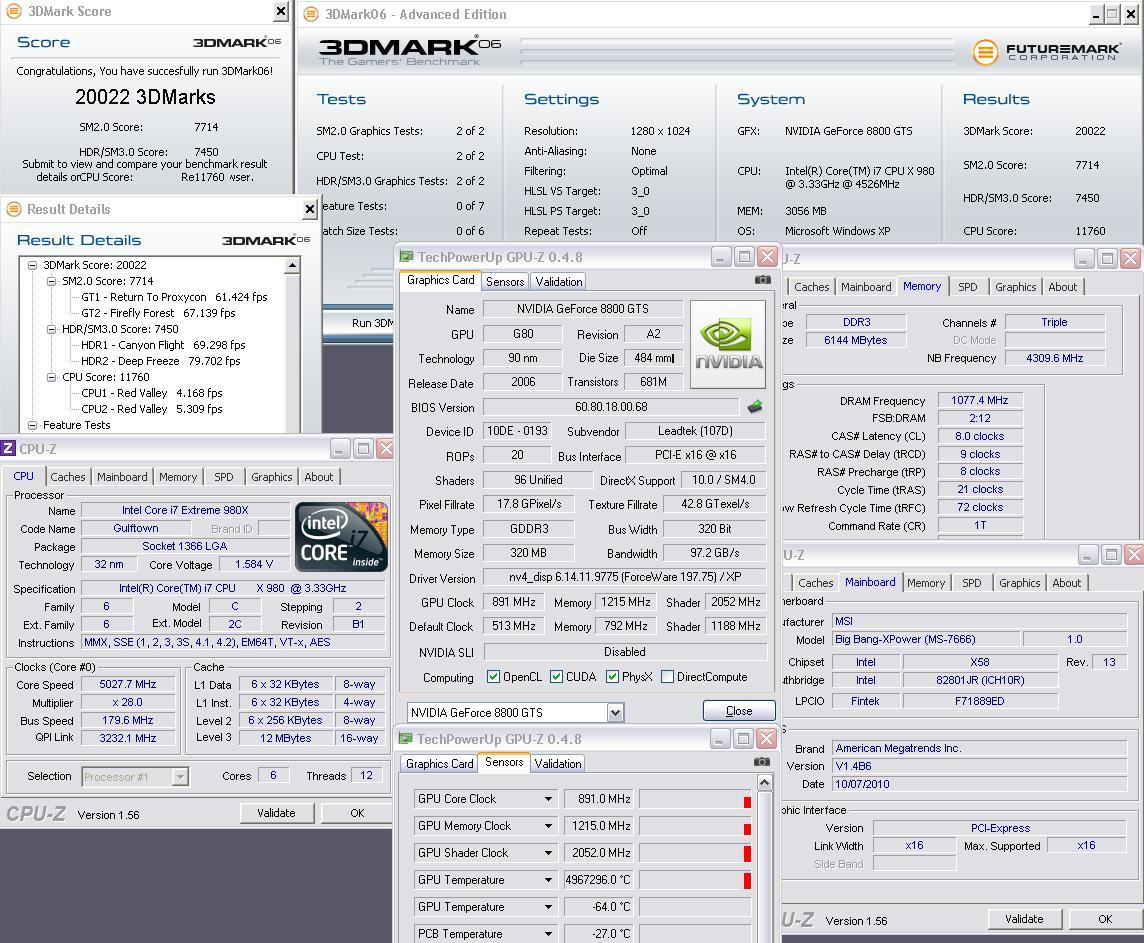The height and width of the screenshot is (943, 1144).
Task: Open the PCB Temperature sensor dropdown
Action: [x=548, y=934]
